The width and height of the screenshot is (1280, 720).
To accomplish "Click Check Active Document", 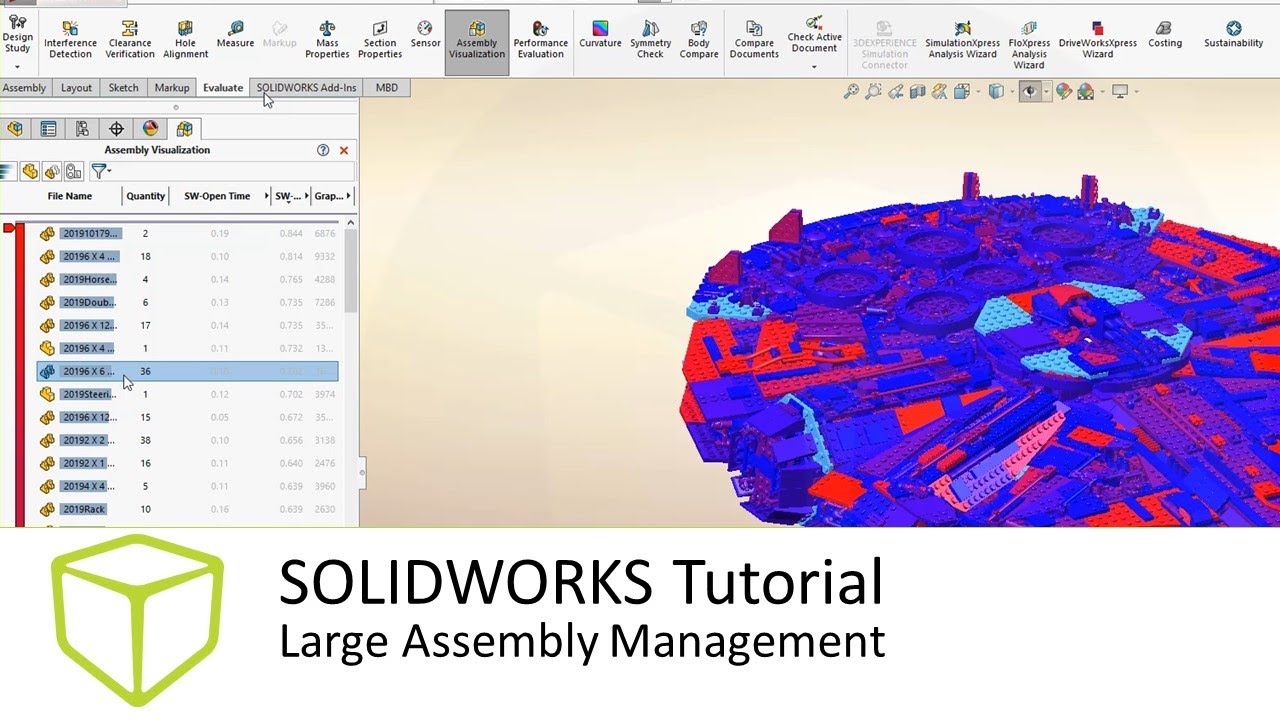I will [x=814, y=35].
